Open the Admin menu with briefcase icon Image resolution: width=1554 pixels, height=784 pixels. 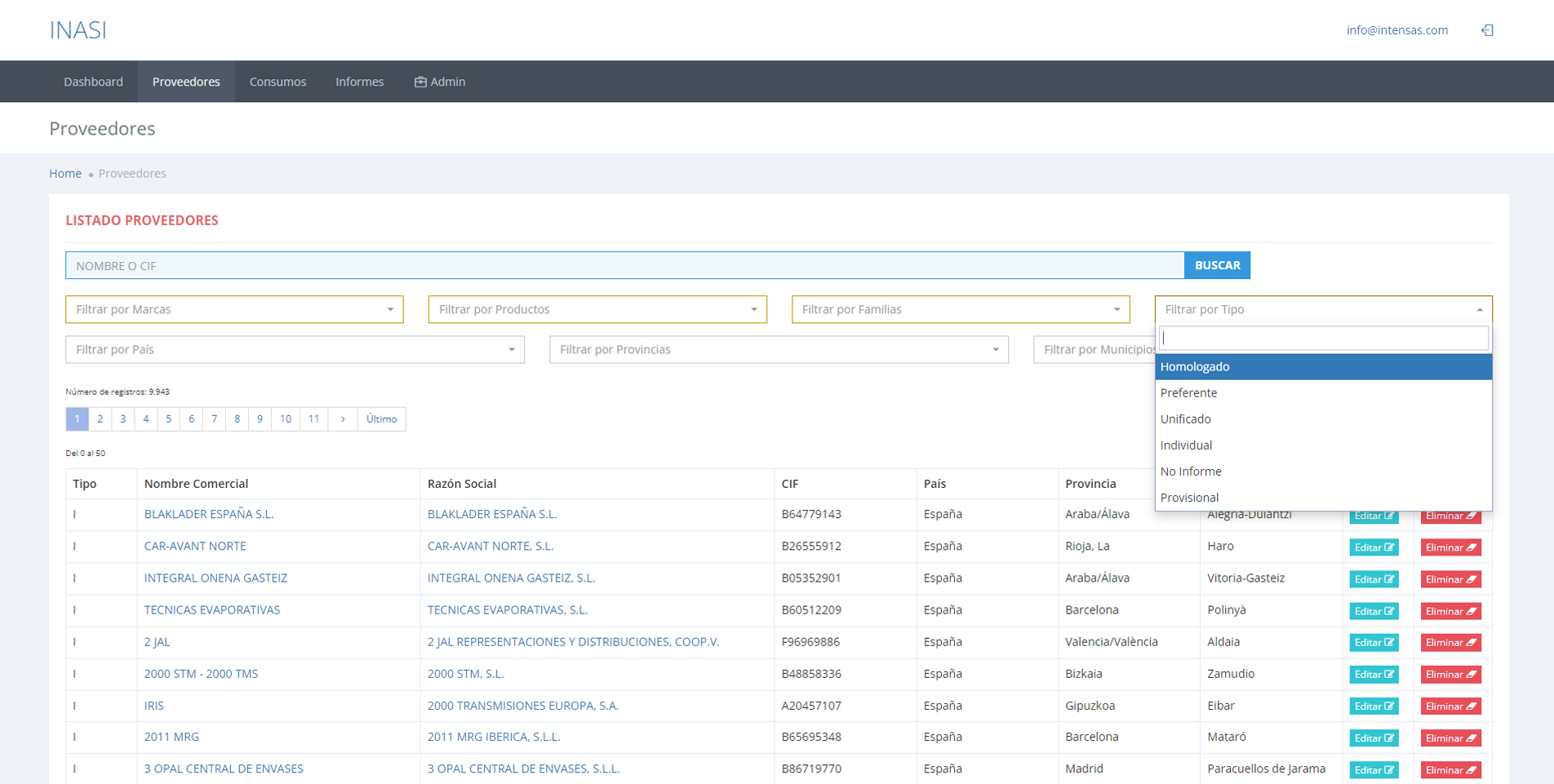point(440,82)
